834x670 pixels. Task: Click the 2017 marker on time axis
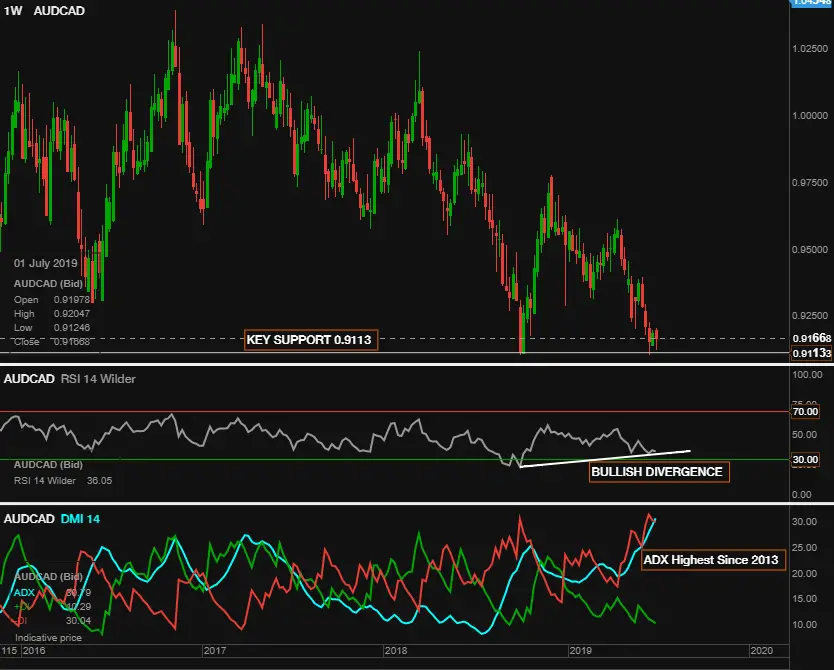click(215, 650)
